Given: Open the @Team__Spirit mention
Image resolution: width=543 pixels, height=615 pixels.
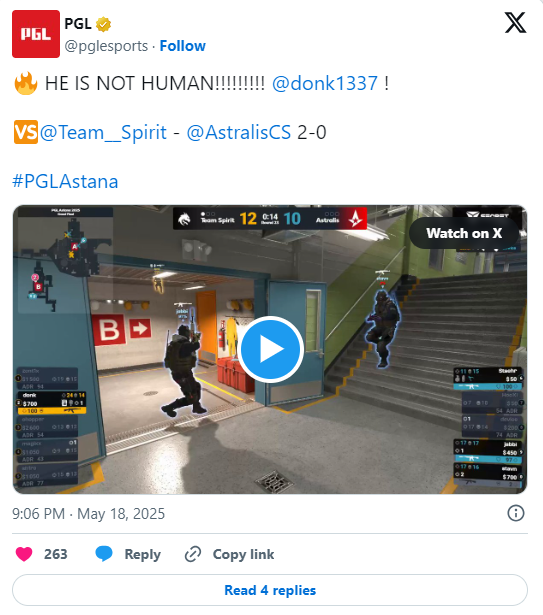Looking at the screenshot, I should (103, 133).
